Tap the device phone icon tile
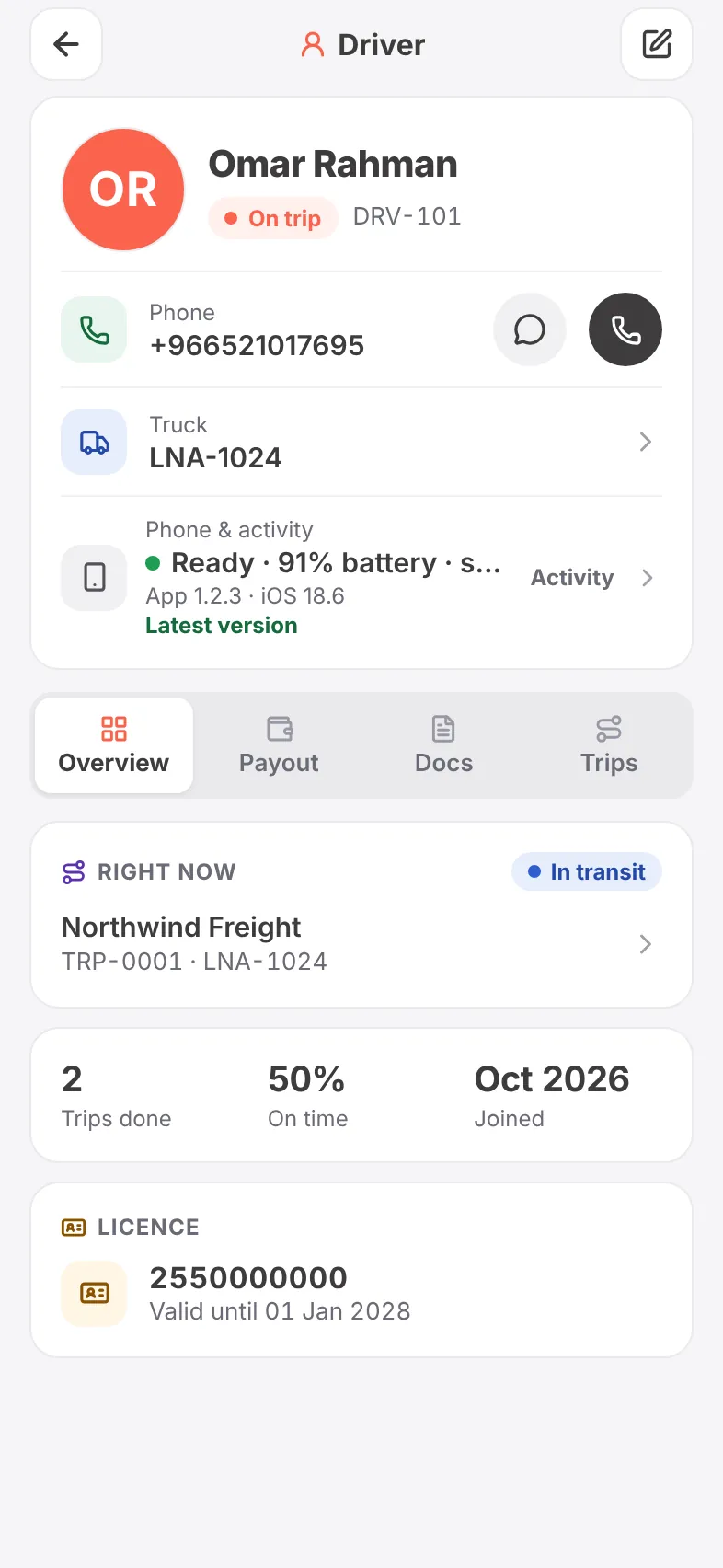Viewport: 723px width, 1568px height. (x=94, y=578)
